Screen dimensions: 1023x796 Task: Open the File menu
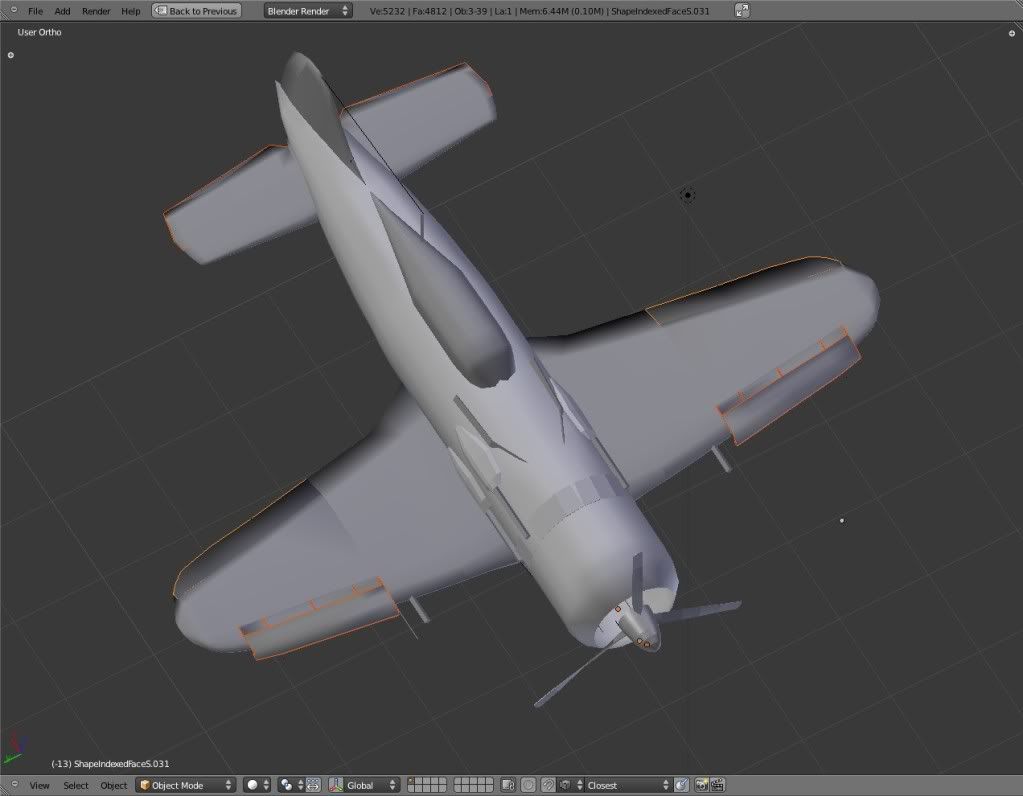coord(35,11)
